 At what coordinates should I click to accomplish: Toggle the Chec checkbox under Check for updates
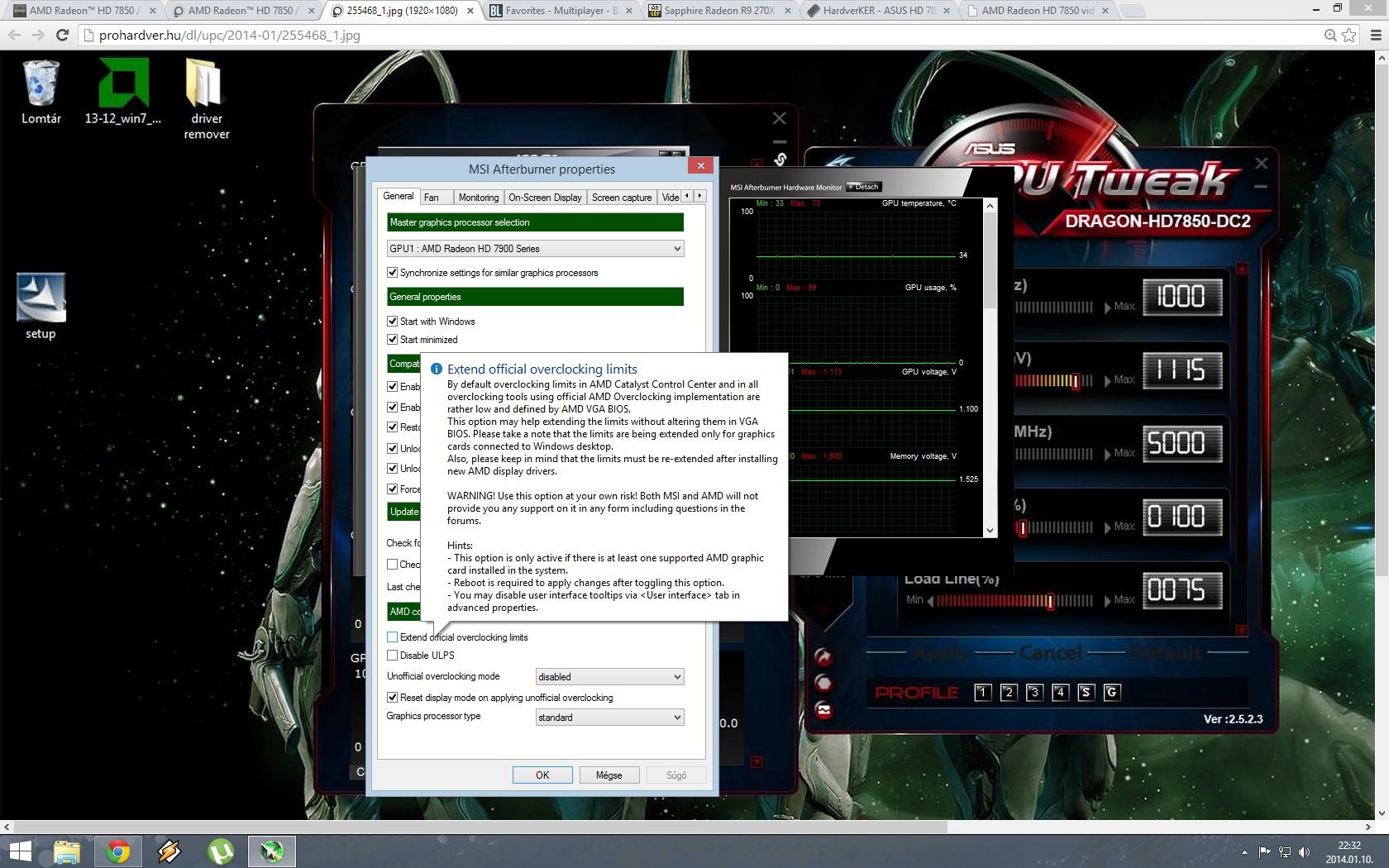tap(393, 565)
